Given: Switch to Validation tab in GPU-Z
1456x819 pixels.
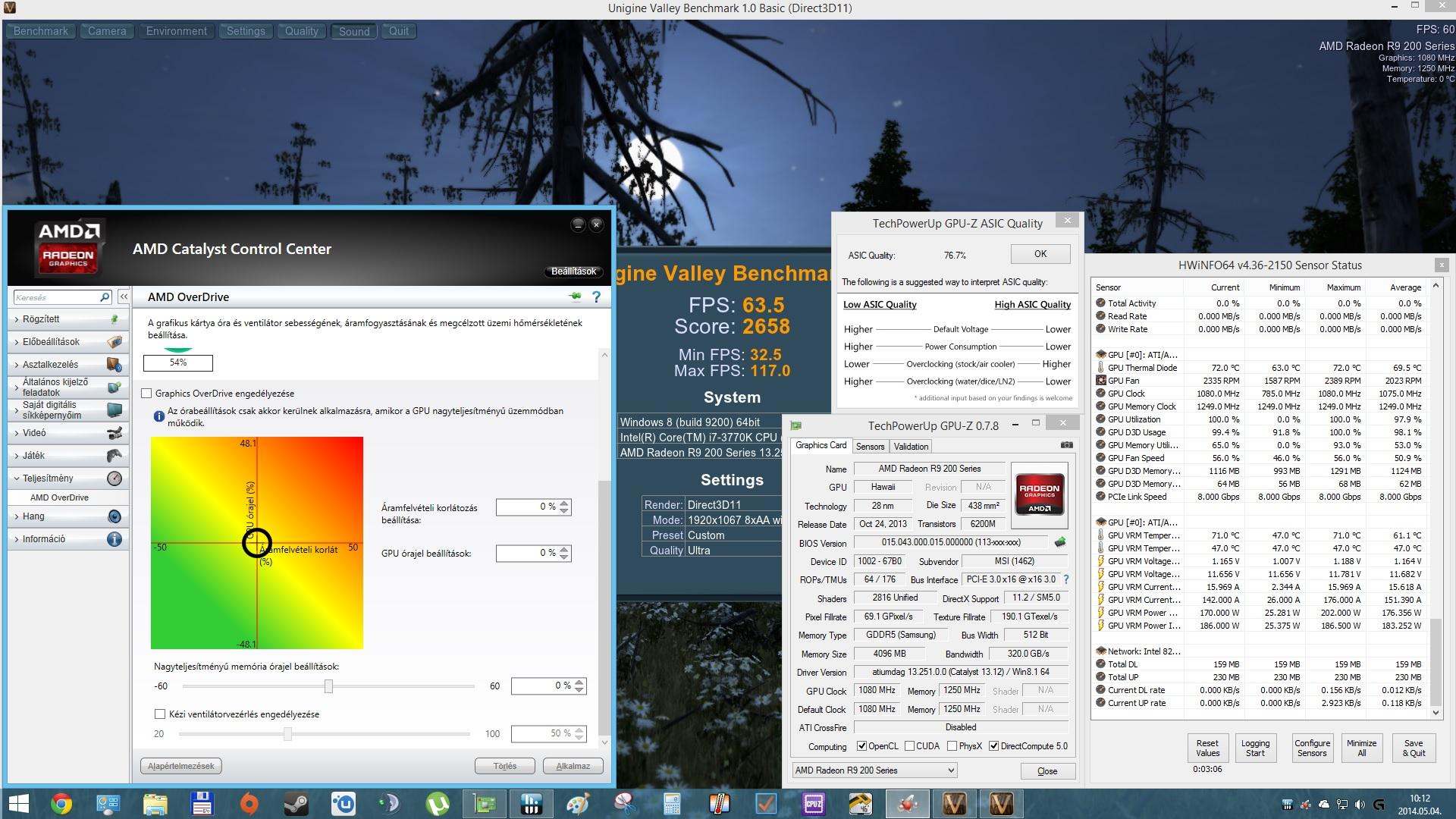Looking at the screenshot, I should pyautogui.click(x=911, y=447).
